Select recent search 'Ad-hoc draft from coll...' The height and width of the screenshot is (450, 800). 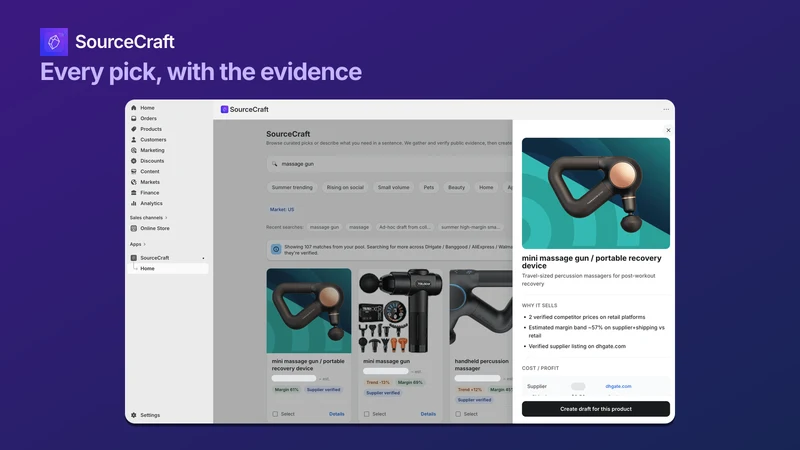[405, 227]
